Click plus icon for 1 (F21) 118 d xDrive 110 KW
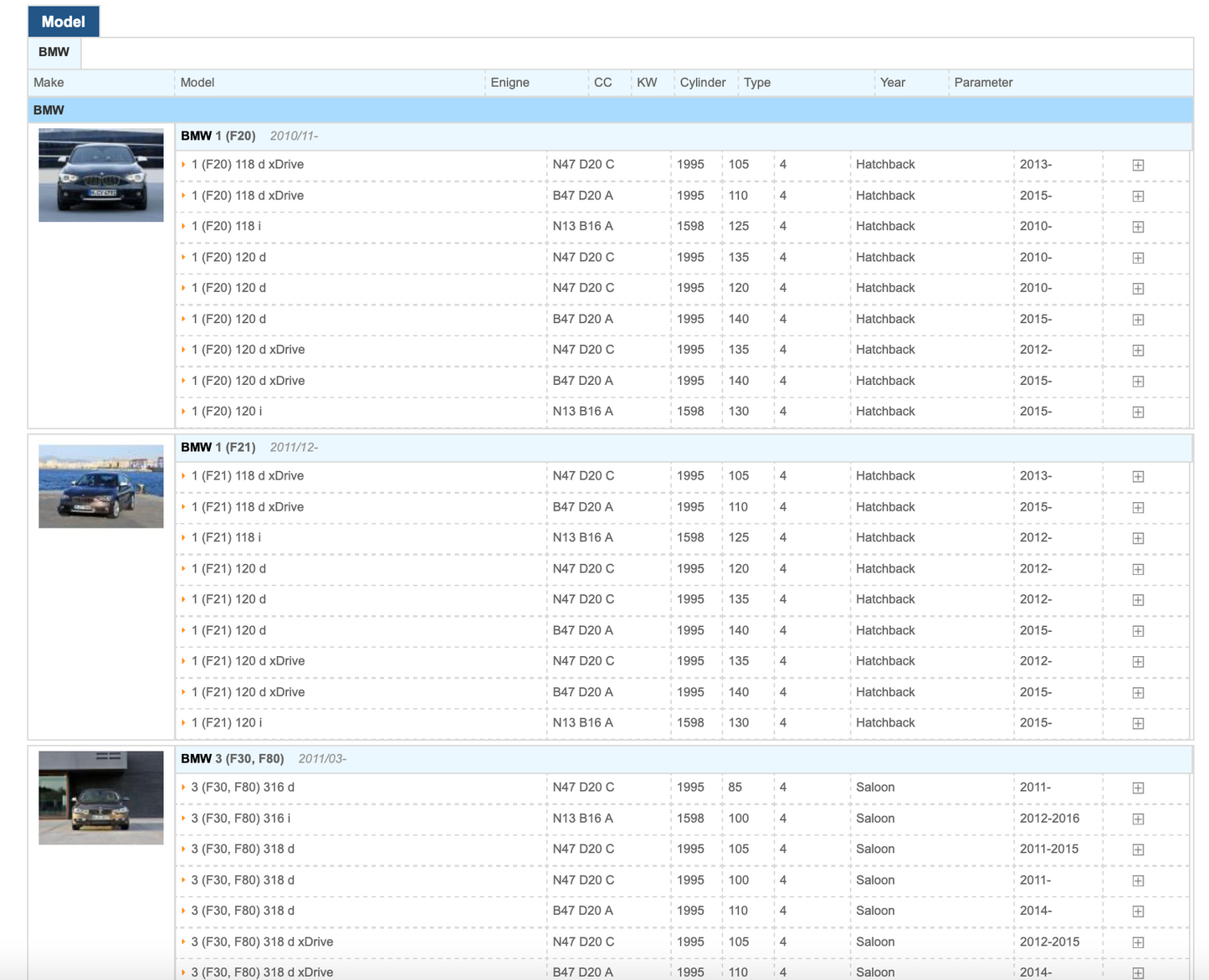 [x=1138, y=508]
